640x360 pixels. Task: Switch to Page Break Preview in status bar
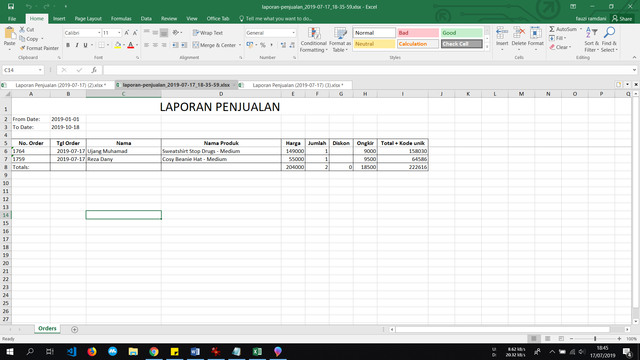(x=561, y=339)
